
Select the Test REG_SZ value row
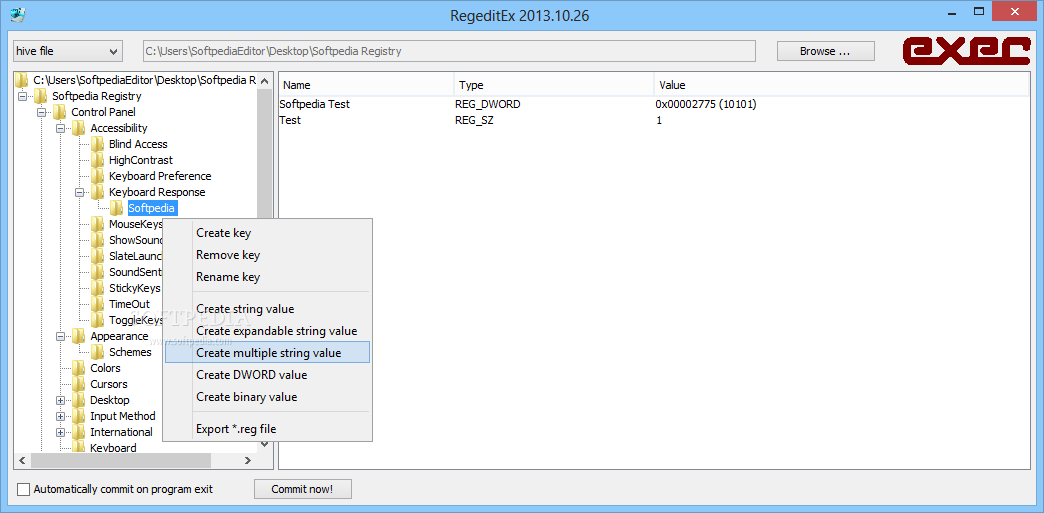tap(654, 121)
